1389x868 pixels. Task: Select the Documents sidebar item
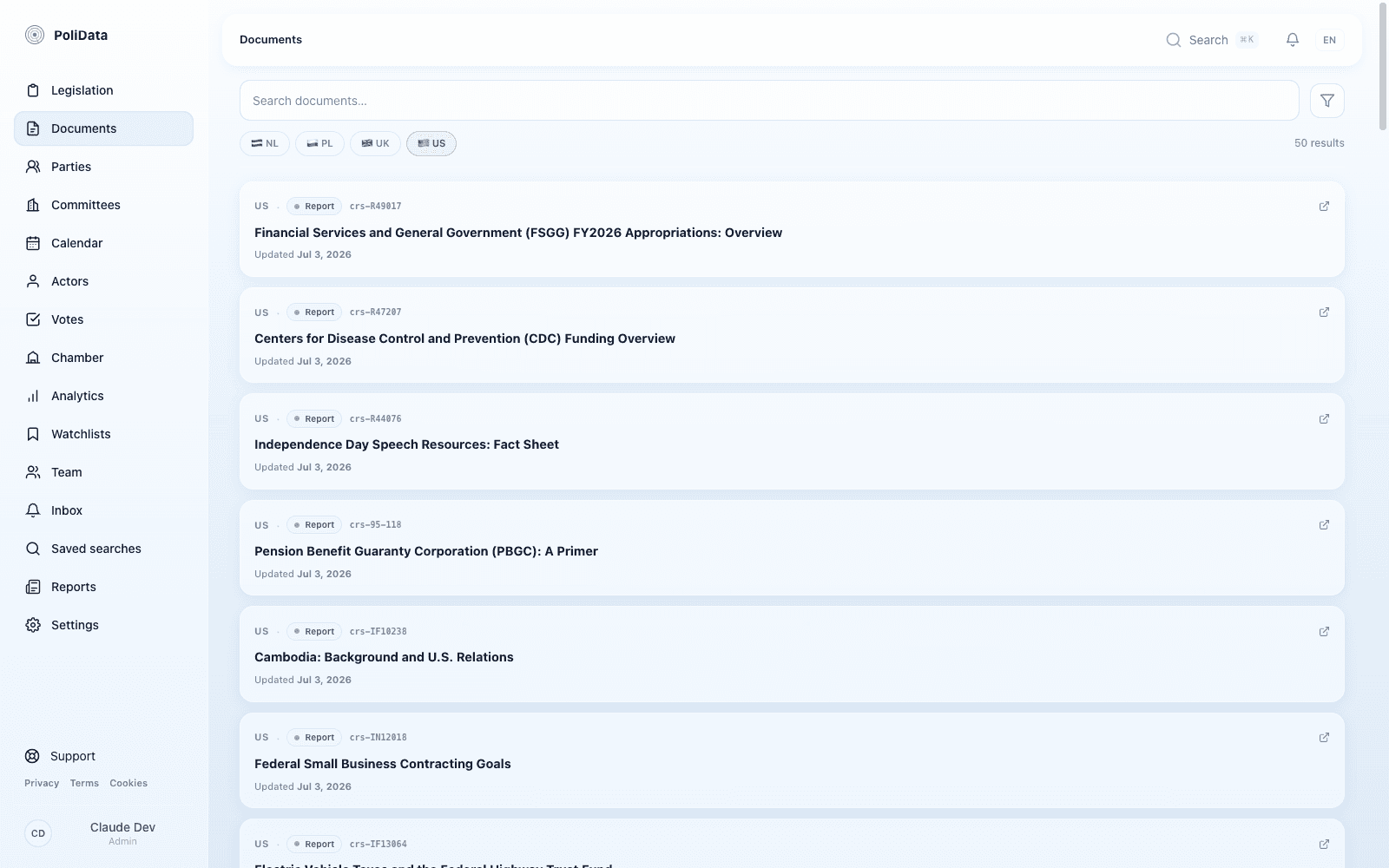103,128
